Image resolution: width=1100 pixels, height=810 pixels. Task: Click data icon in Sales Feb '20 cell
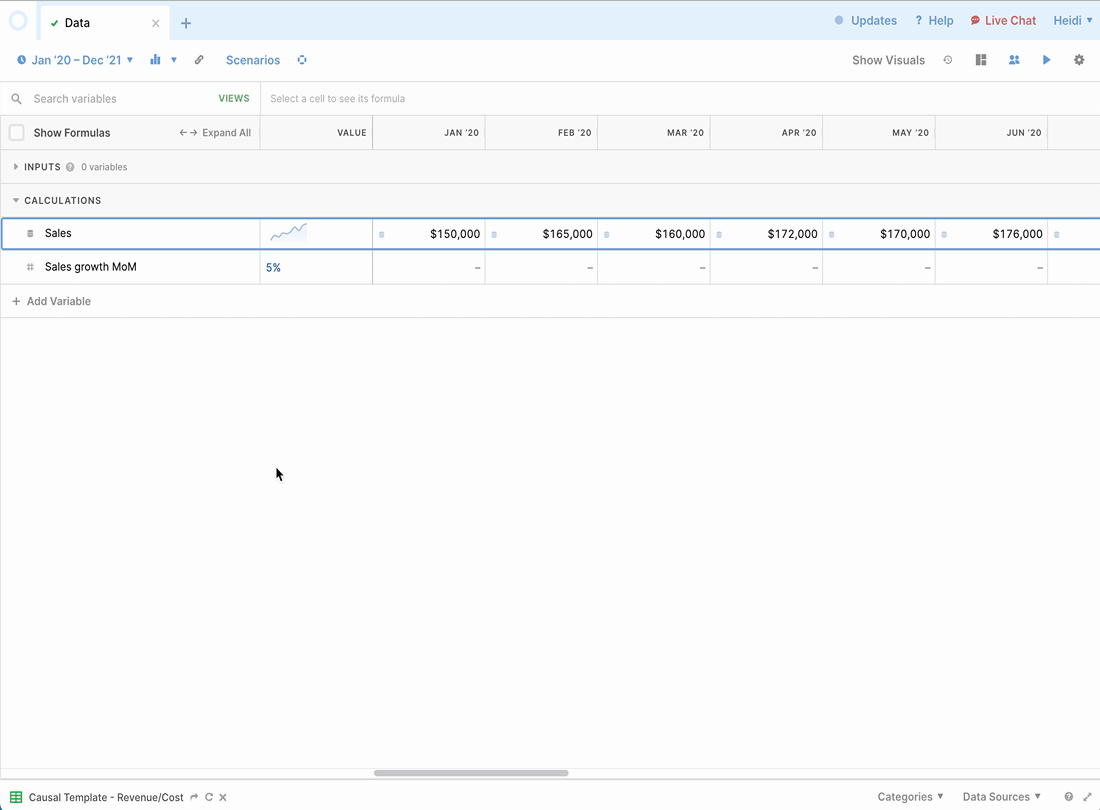[494, 234]
